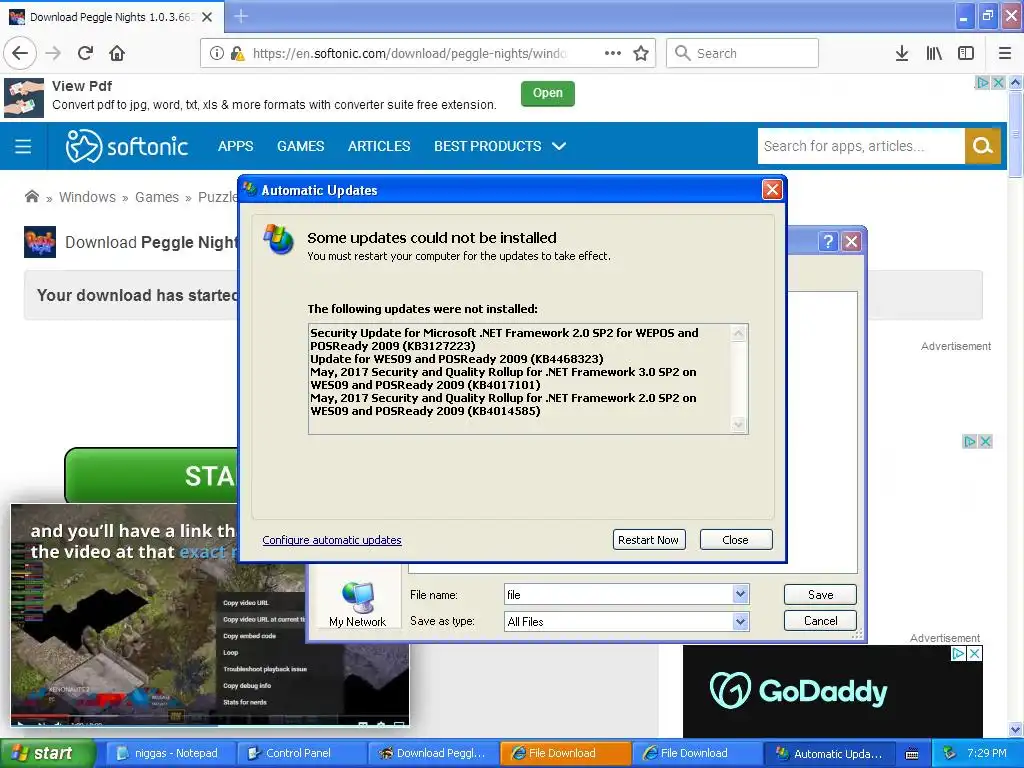The width and height of the screenshot is (1024, 768).
Task: Open My Network in save dialog
Action: coord(357,604)
